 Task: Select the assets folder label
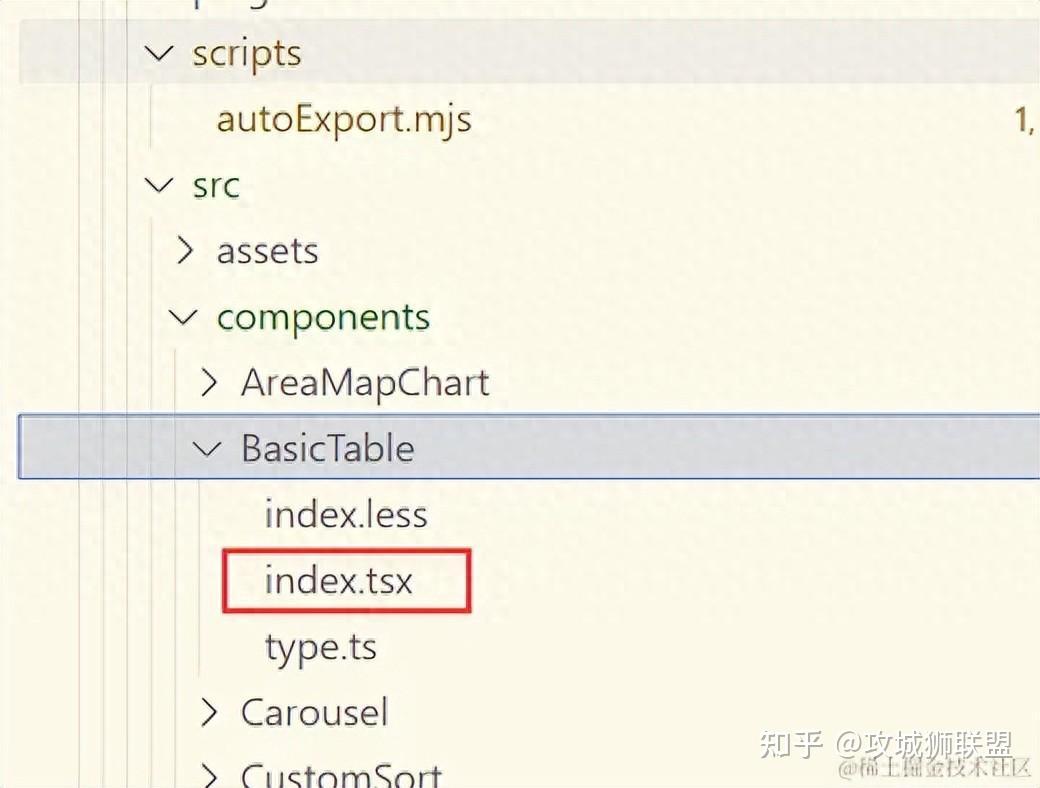pyautogui.click(x=267, y=251)
